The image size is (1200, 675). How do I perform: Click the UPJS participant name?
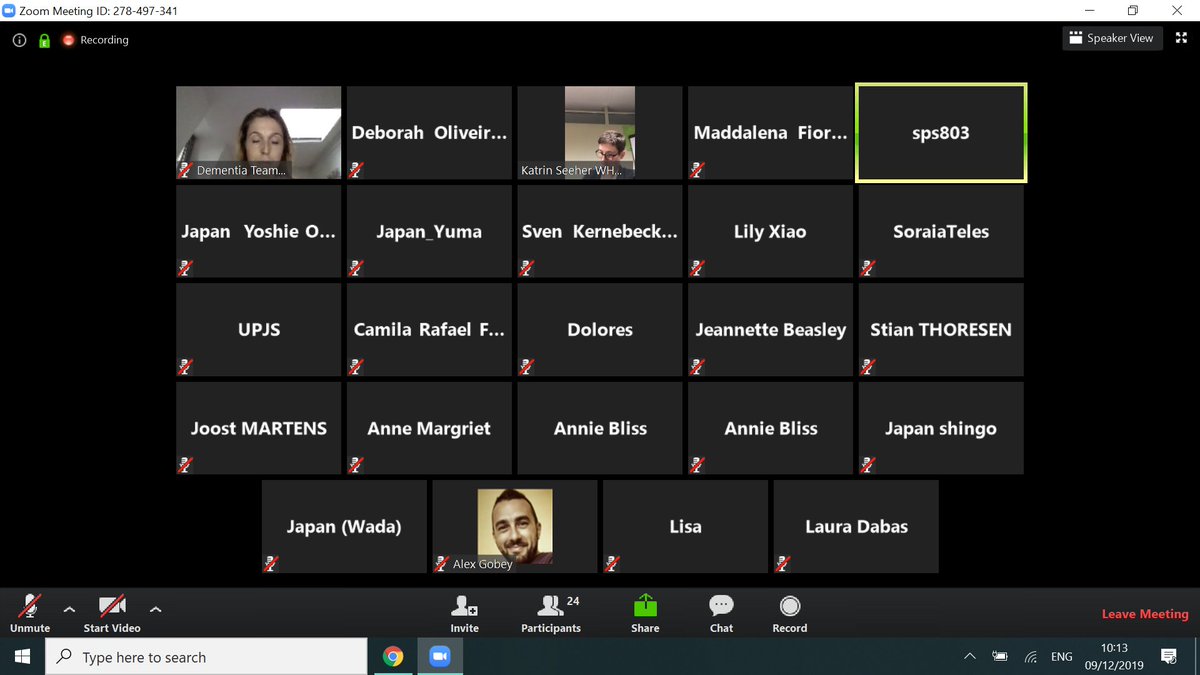click(259, 329)
